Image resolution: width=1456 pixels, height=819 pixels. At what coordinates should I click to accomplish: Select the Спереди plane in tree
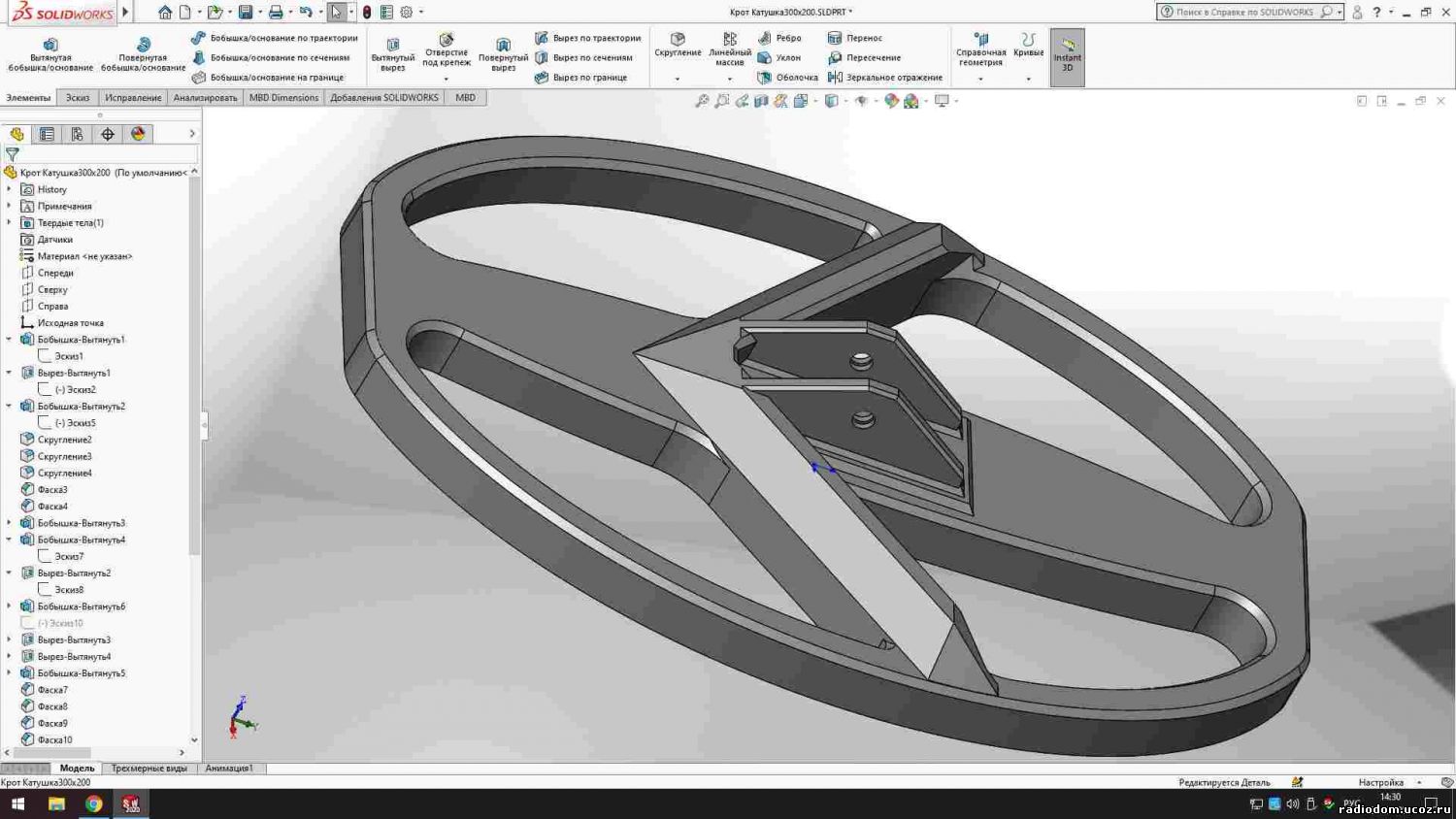(47, 273)
